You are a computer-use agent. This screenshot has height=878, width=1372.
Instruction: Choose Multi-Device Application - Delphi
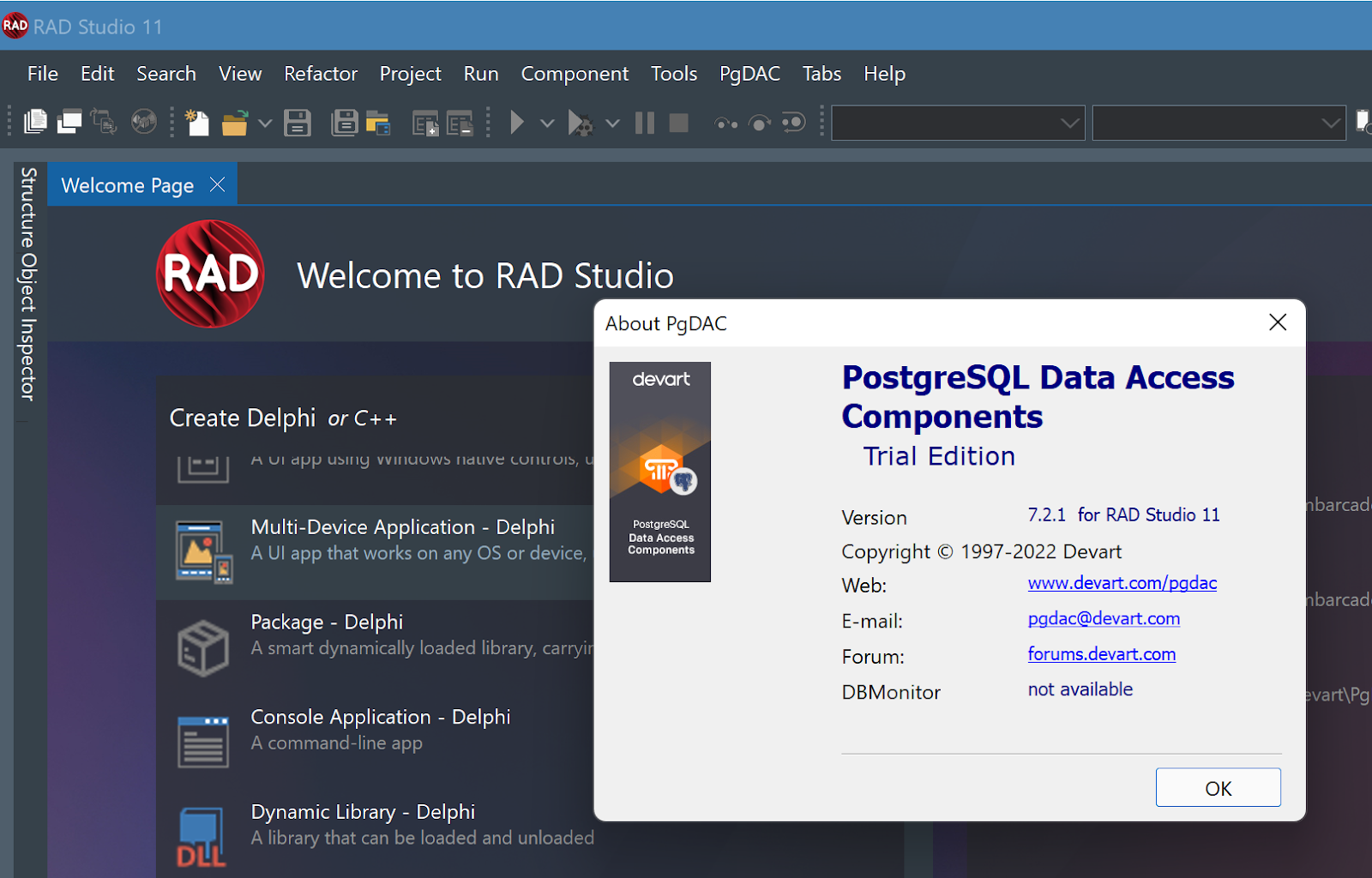(374, 552)
